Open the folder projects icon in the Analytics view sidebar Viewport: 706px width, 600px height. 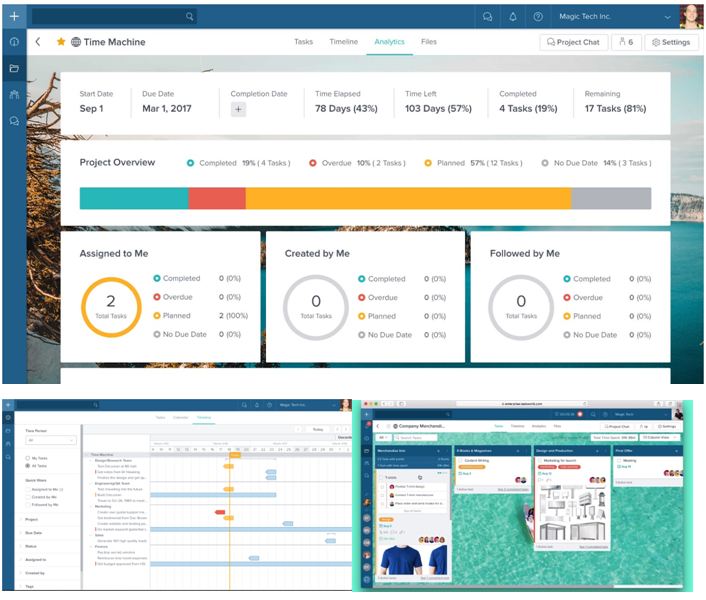pos(14,68)
